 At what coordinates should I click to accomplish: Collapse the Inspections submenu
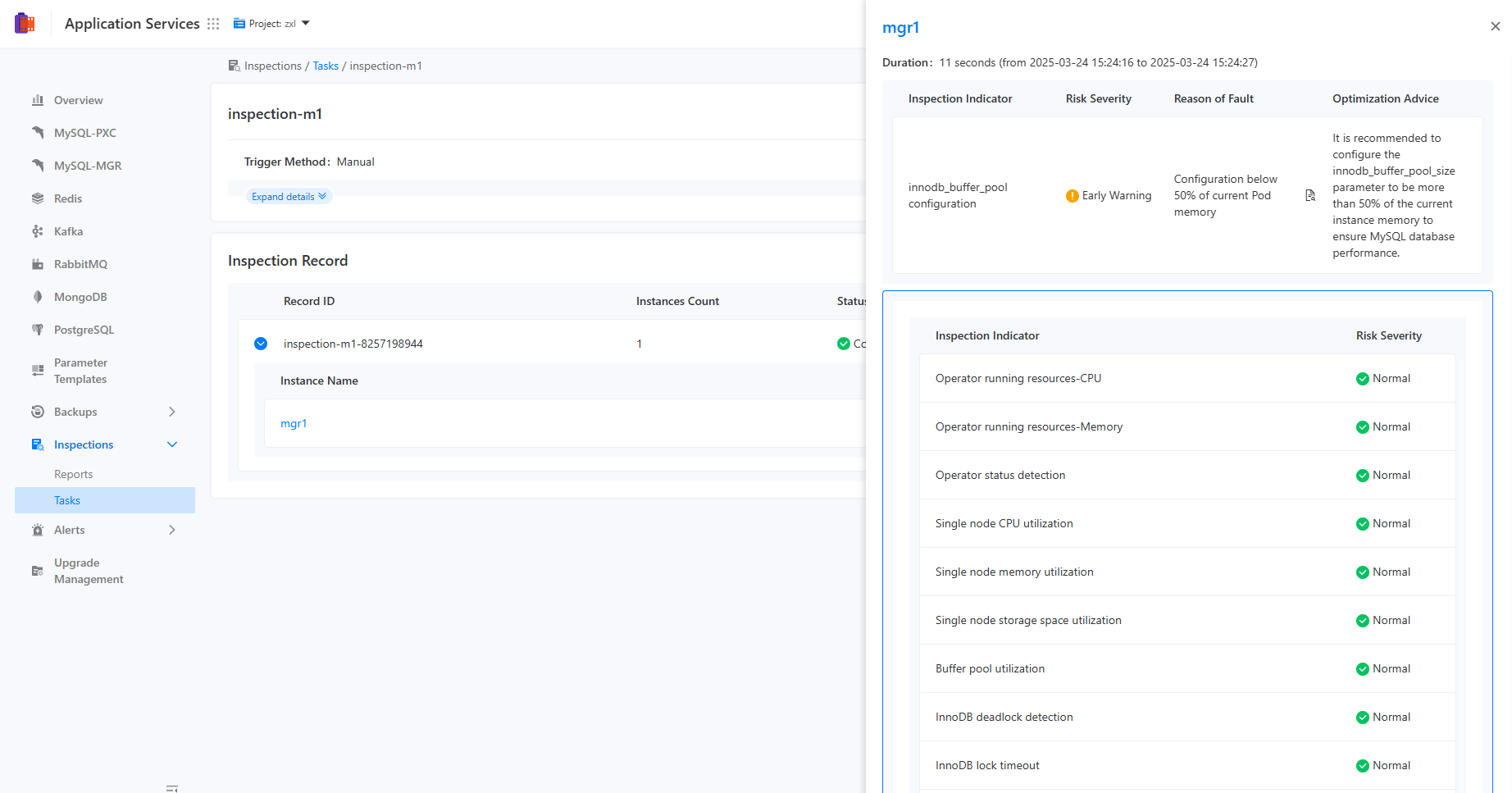171,444
